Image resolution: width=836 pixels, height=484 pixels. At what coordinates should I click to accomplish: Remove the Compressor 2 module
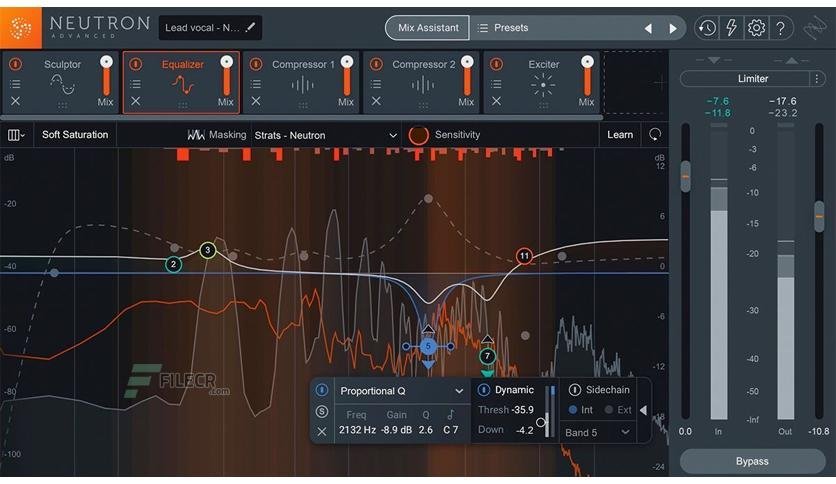coord(376,101)
